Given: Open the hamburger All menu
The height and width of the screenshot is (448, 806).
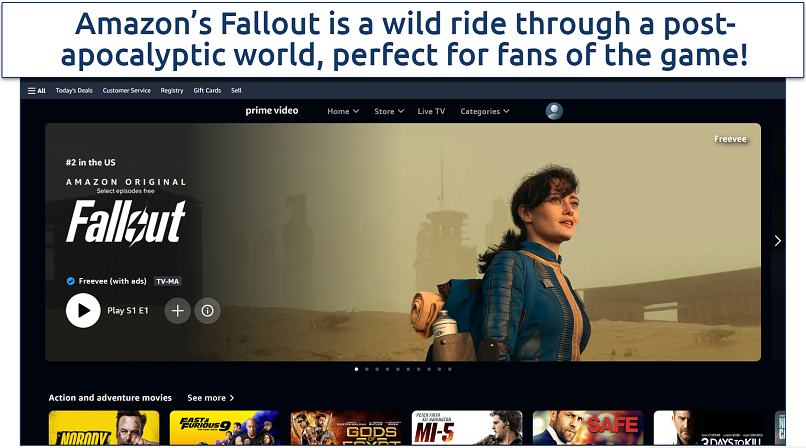Looking at the screenshot, I should pos(36,91).
